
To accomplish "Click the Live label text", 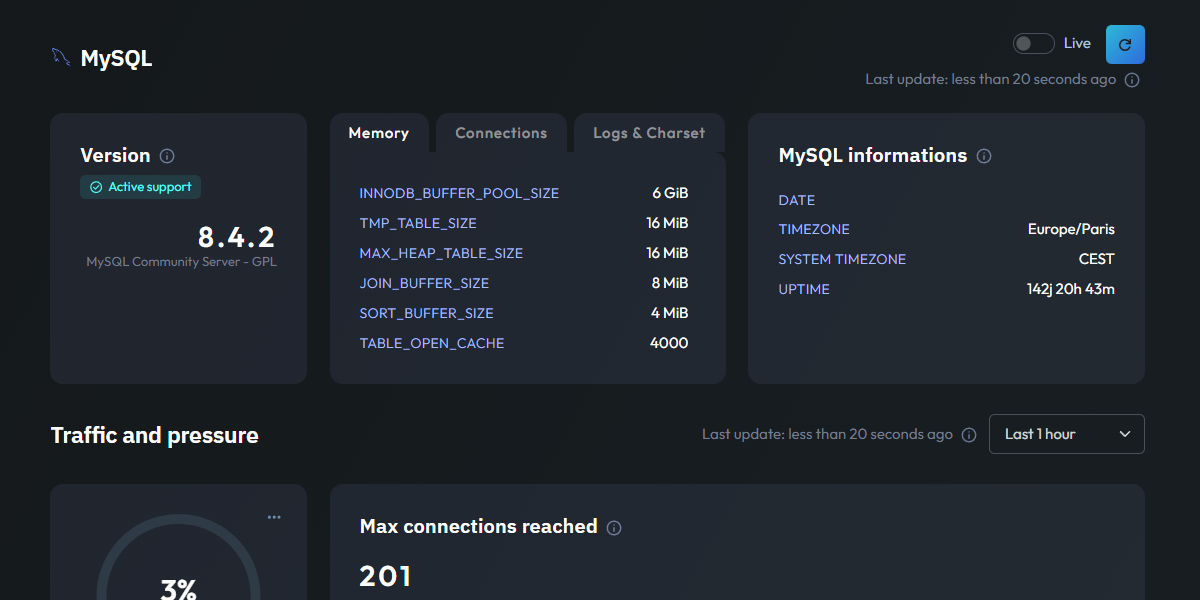I will (1077, 43).
